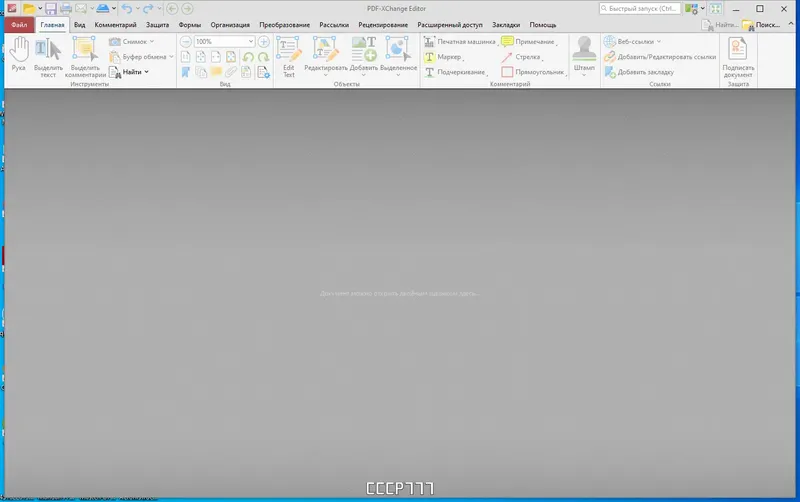
Task: Select the Подчеркивание underline tool
Action: click(x=455, y=72)
